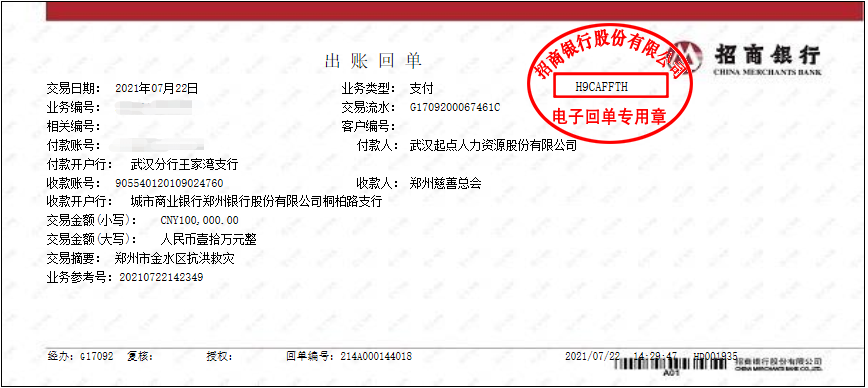
Task: Select transaction serial G1709200067461C
Action: (x=454, y=107)
